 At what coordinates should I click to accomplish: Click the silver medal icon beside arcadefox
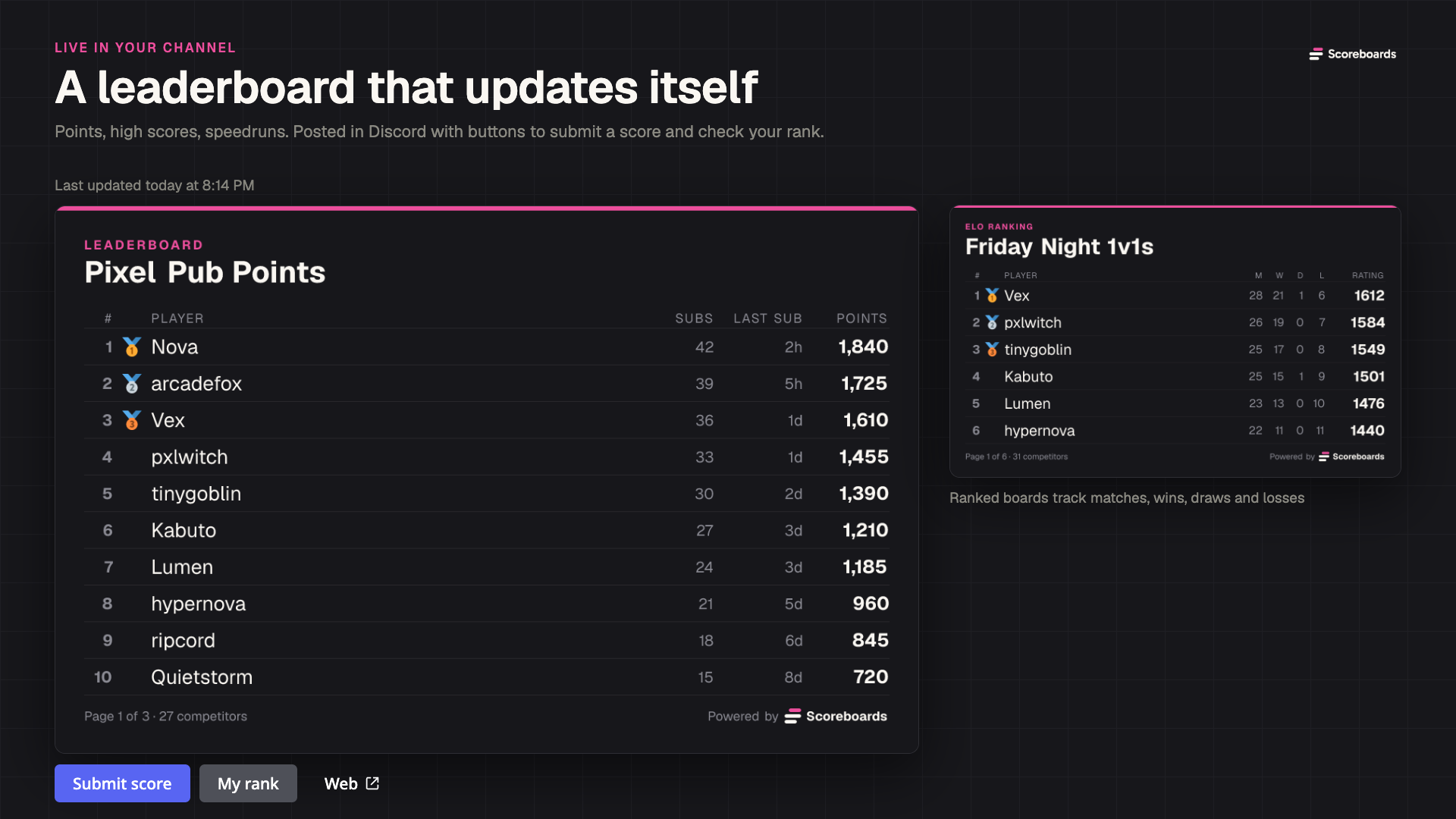click(132, 384)
